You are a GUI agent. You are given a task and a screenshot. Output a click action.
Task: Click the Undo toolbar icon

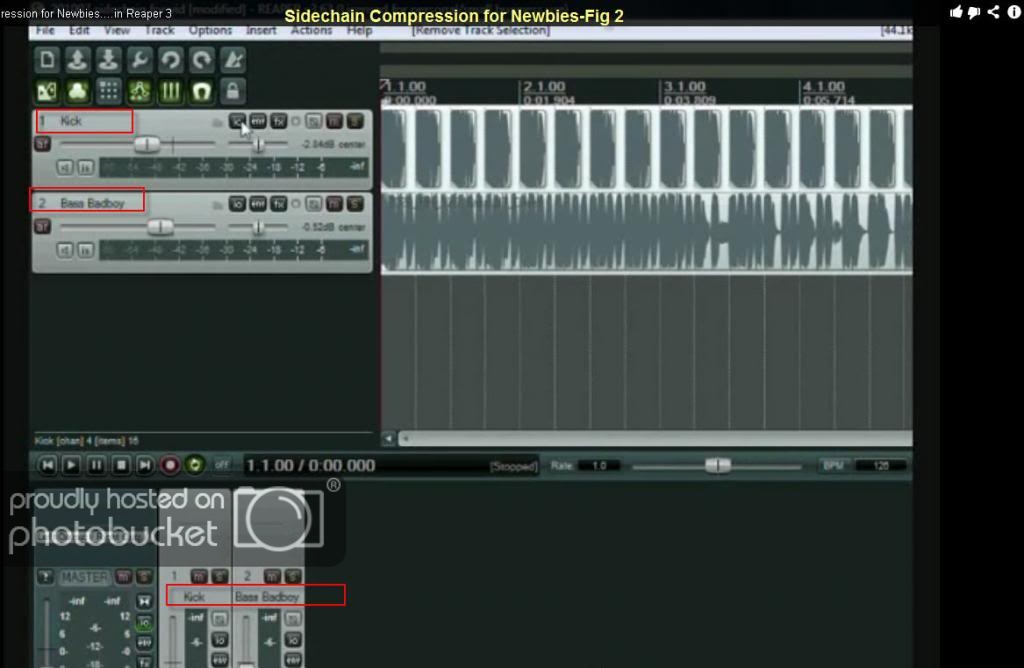click(170, 60)
